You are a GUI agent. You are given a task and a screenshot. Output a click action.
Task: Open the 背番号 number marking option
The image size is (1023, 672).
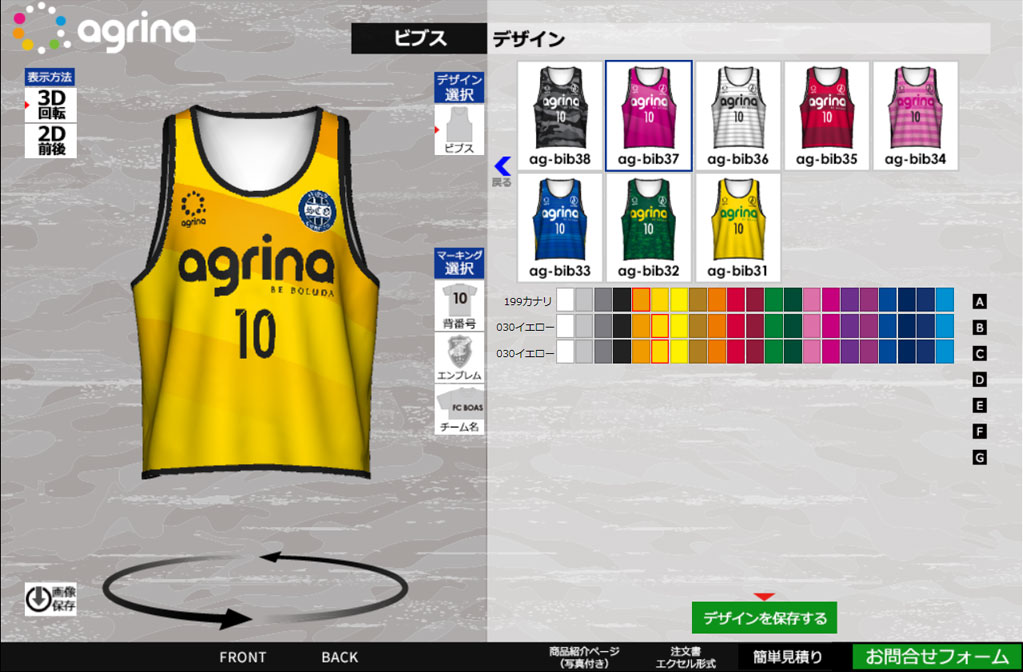[459, 305]
